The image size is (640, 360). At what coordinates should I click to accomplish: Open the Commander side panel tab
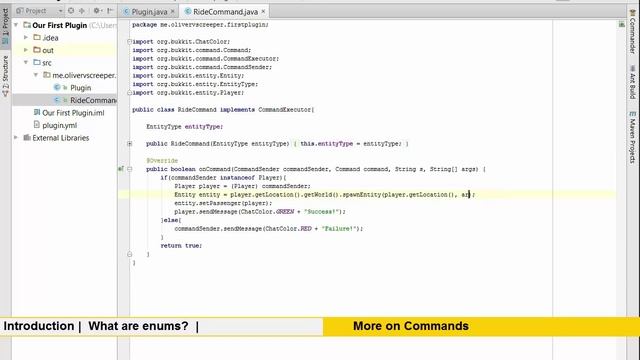pyautogui.click(x=632, y=32)
